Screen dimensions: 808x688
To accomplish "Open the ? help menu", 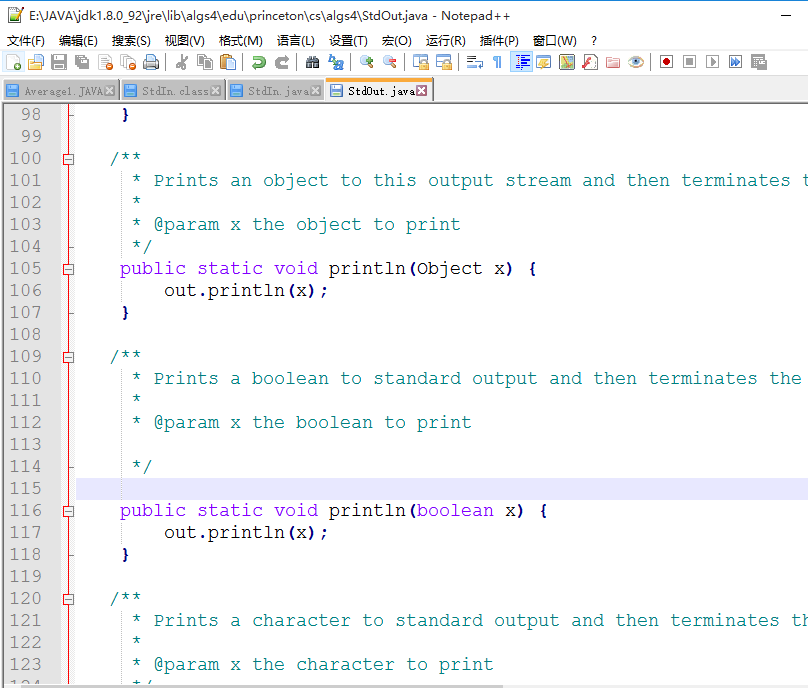I will coord(594,41).
